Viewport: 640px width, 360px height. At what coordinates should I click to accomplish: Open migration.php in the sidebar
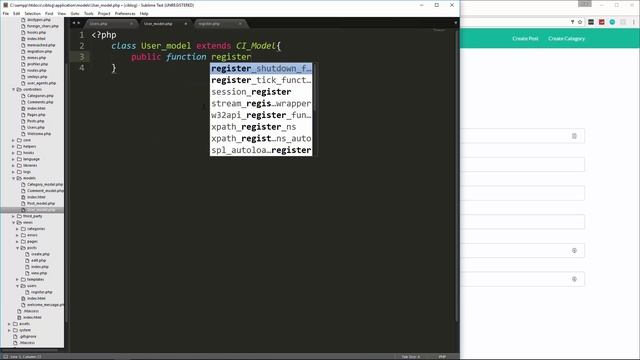pyautogui.click(x=40, y=51)
